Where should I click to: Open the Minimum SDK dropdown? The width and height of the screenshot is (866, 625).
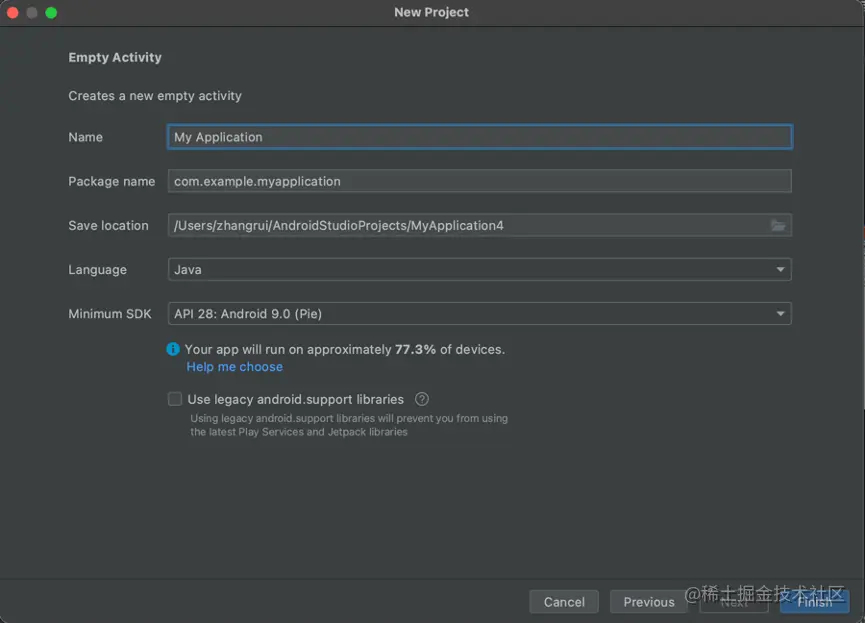479,314
